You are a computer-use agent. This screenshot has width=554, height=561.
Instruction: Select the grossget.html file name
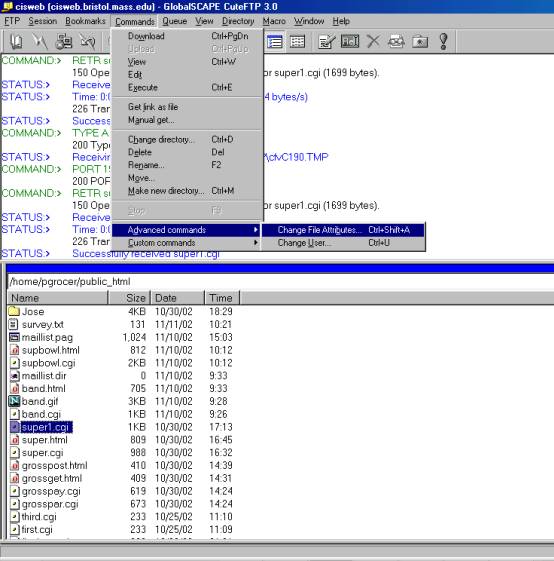point(52,478)
